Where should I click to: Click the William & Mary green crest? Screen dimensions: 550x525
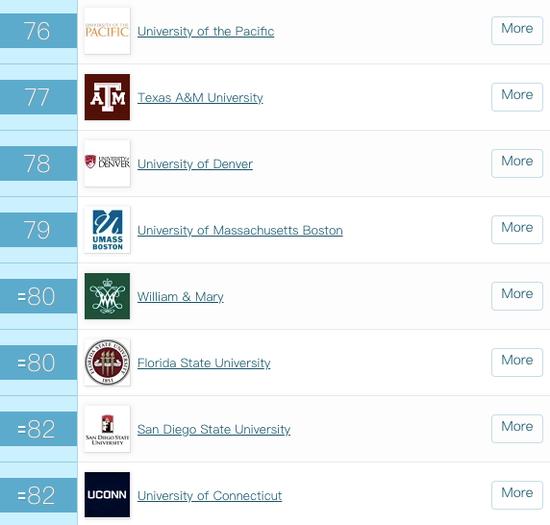click(107, 296)
